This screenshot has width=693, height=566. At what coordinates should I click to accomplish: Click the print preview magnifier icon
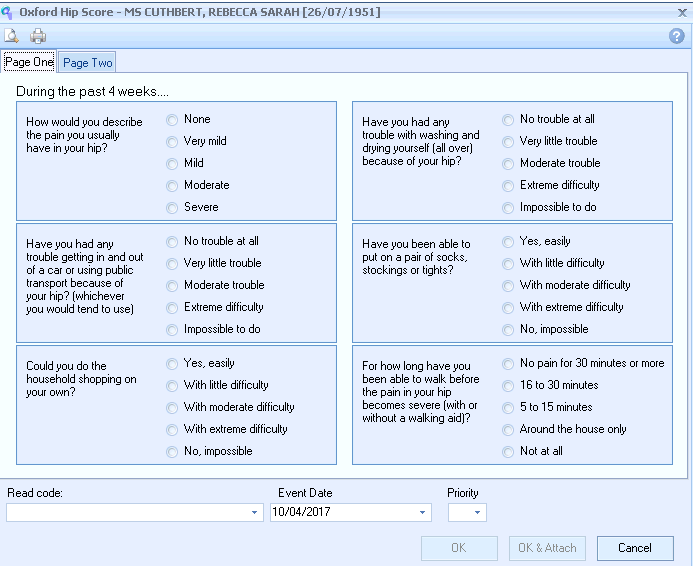coord(12,36)
